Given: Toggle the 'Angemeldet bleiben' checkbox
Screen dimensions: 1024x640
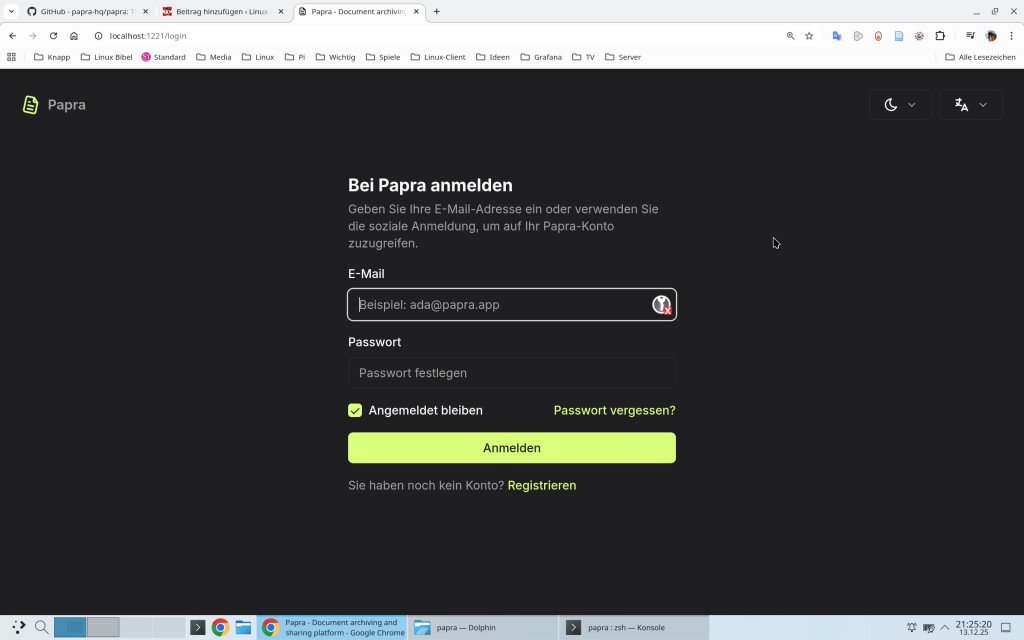Looking at the screenshot, I should [355, 410].
